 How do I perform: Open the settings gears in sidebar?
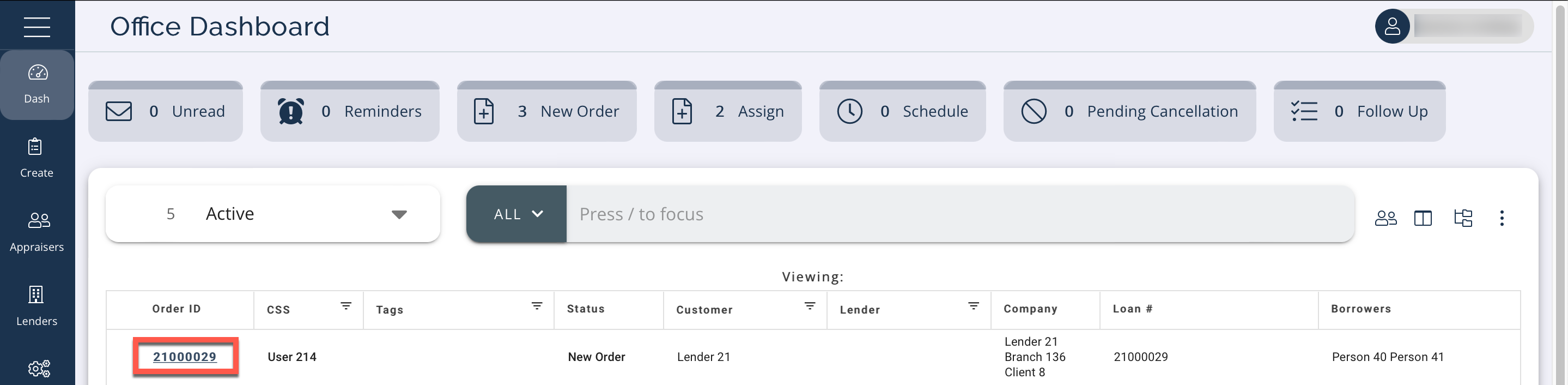(38, 368)
